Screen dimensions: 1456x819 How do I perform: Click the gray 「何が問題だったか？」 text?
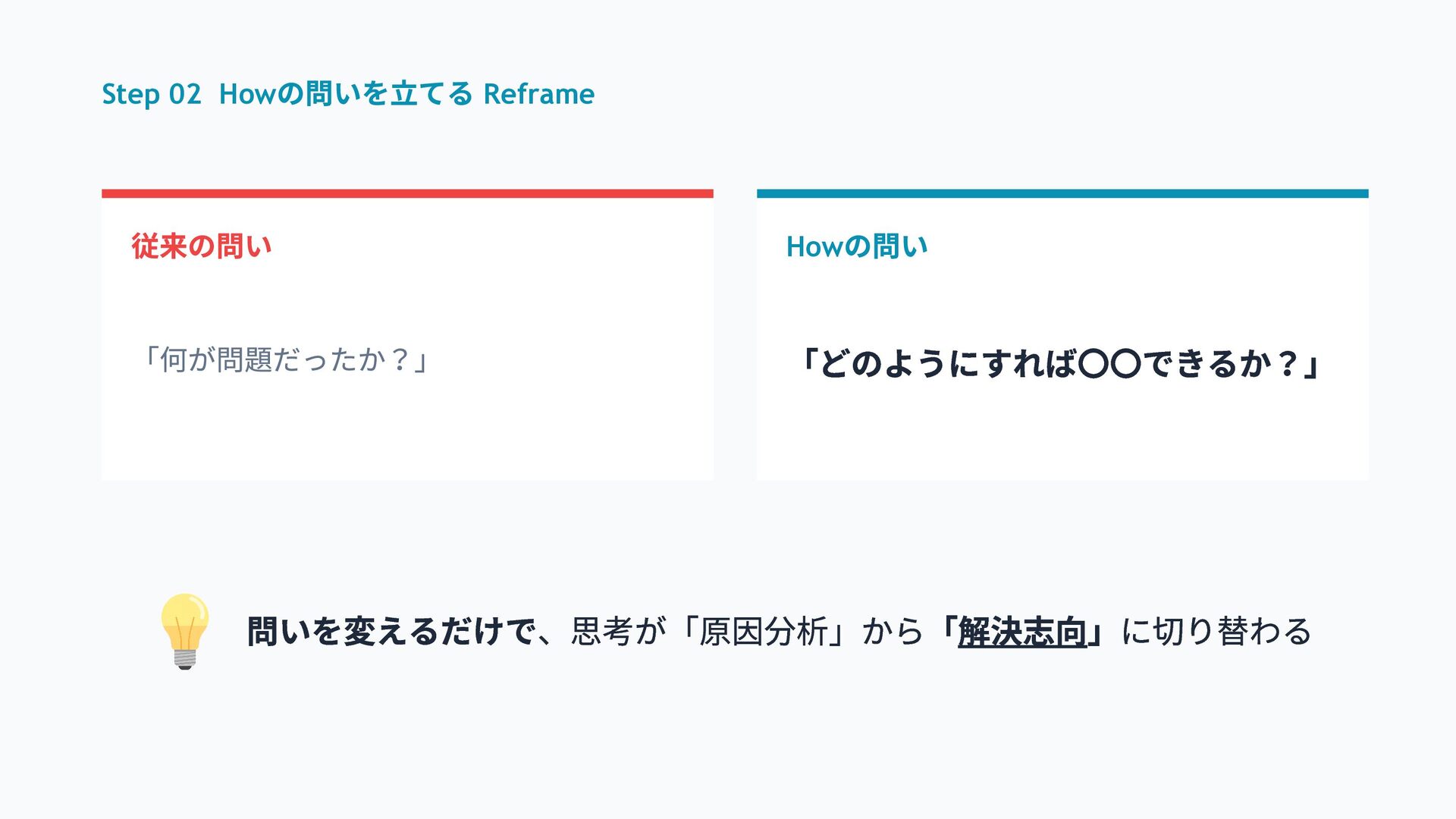coord(286,359)
